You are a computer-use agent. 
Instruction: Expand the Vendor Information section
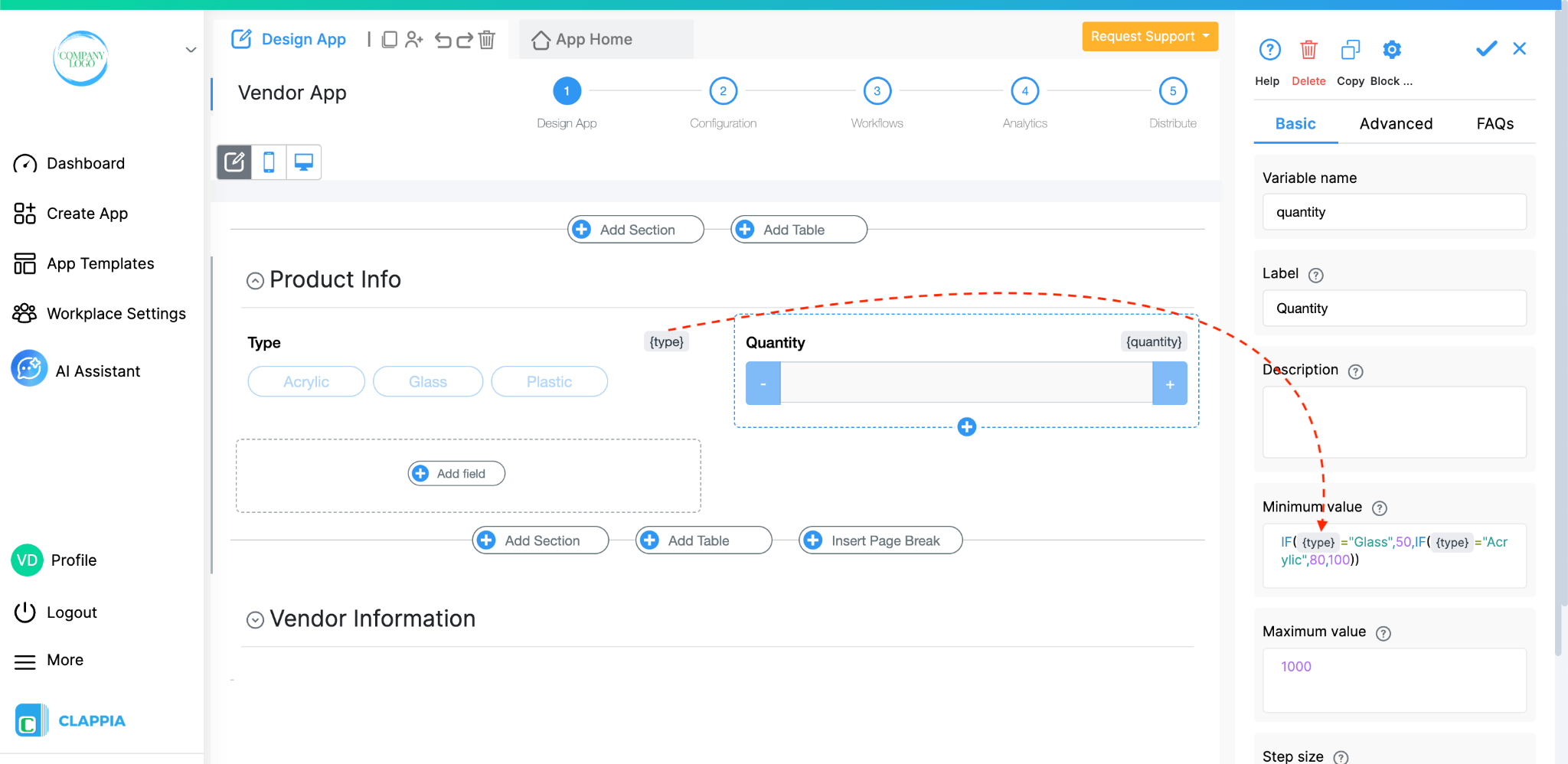[255, 620]
